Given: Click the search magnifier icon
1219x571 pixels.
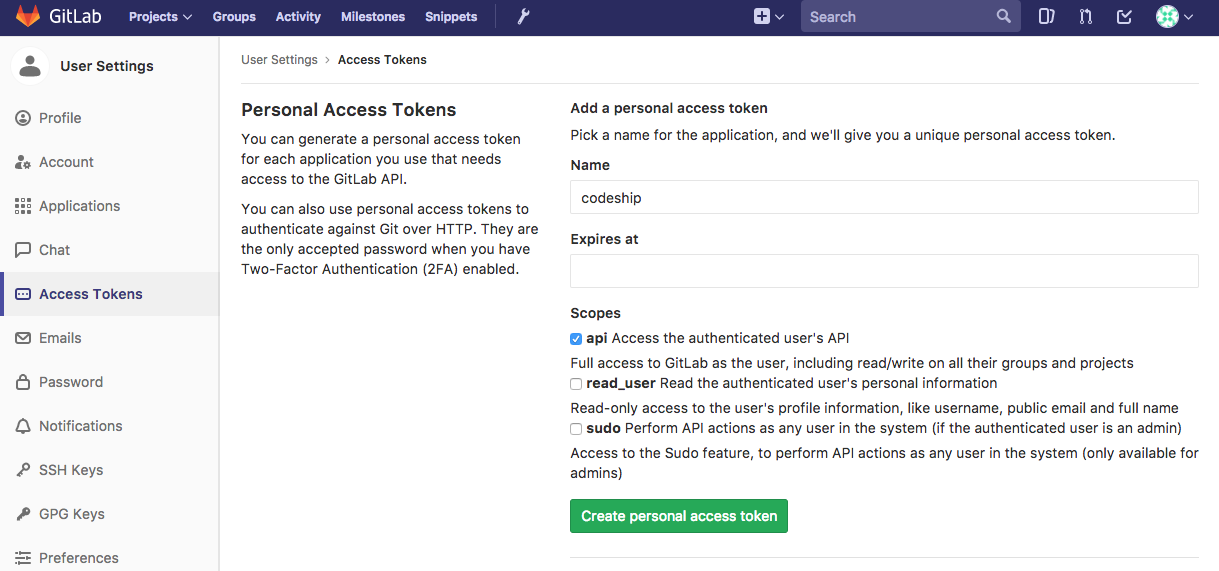Looking at the screenshot, I should point(1004,17).
